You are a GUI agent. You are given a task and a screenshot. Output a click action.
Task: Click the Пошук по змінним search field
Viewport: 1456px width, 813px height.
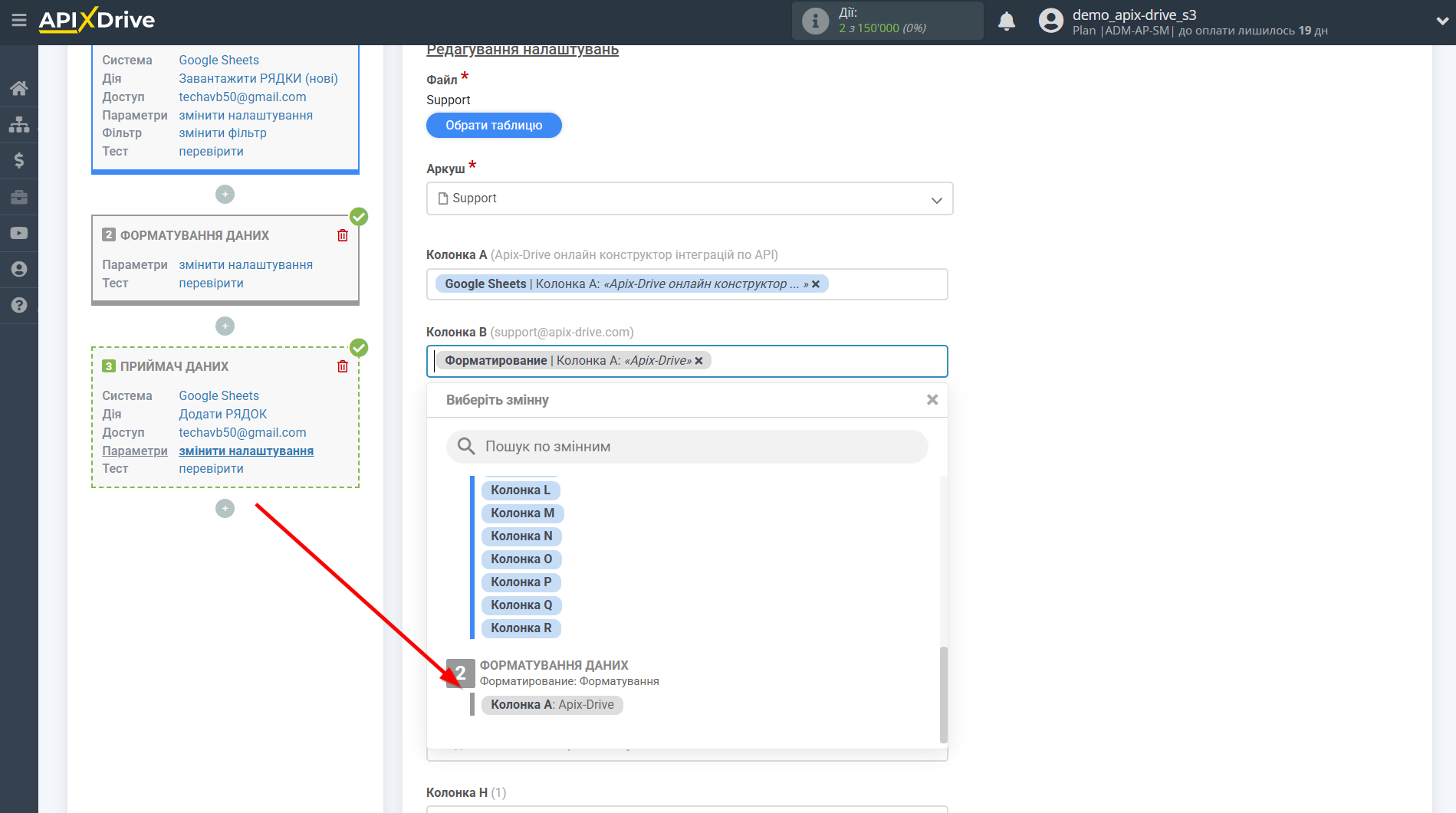687,447
